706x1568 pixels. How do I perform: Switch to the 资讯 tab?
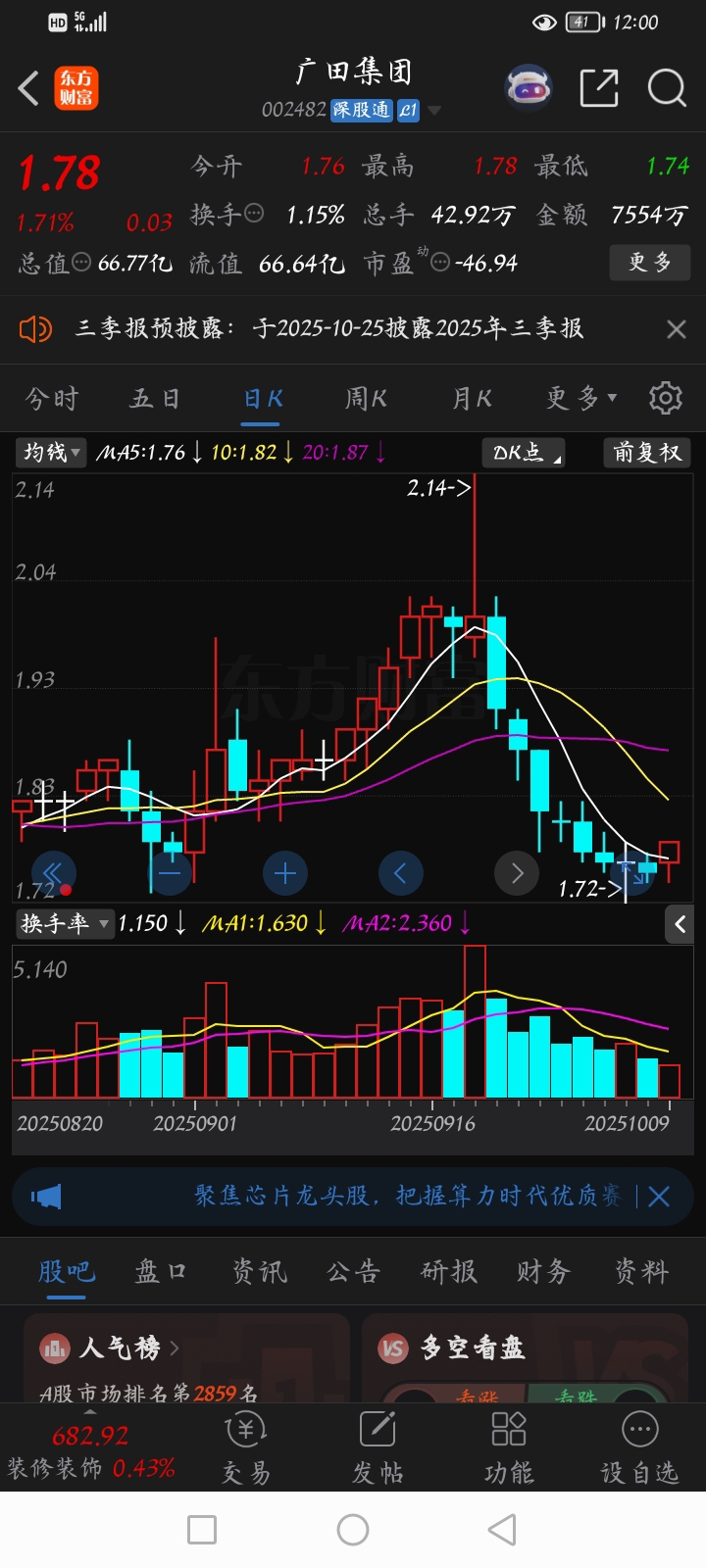coord(259,1272)
